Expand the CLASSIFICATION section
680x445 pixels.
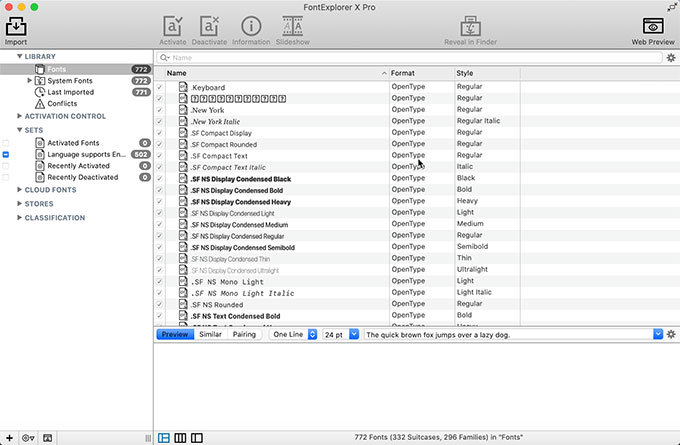tap(19, 217)
